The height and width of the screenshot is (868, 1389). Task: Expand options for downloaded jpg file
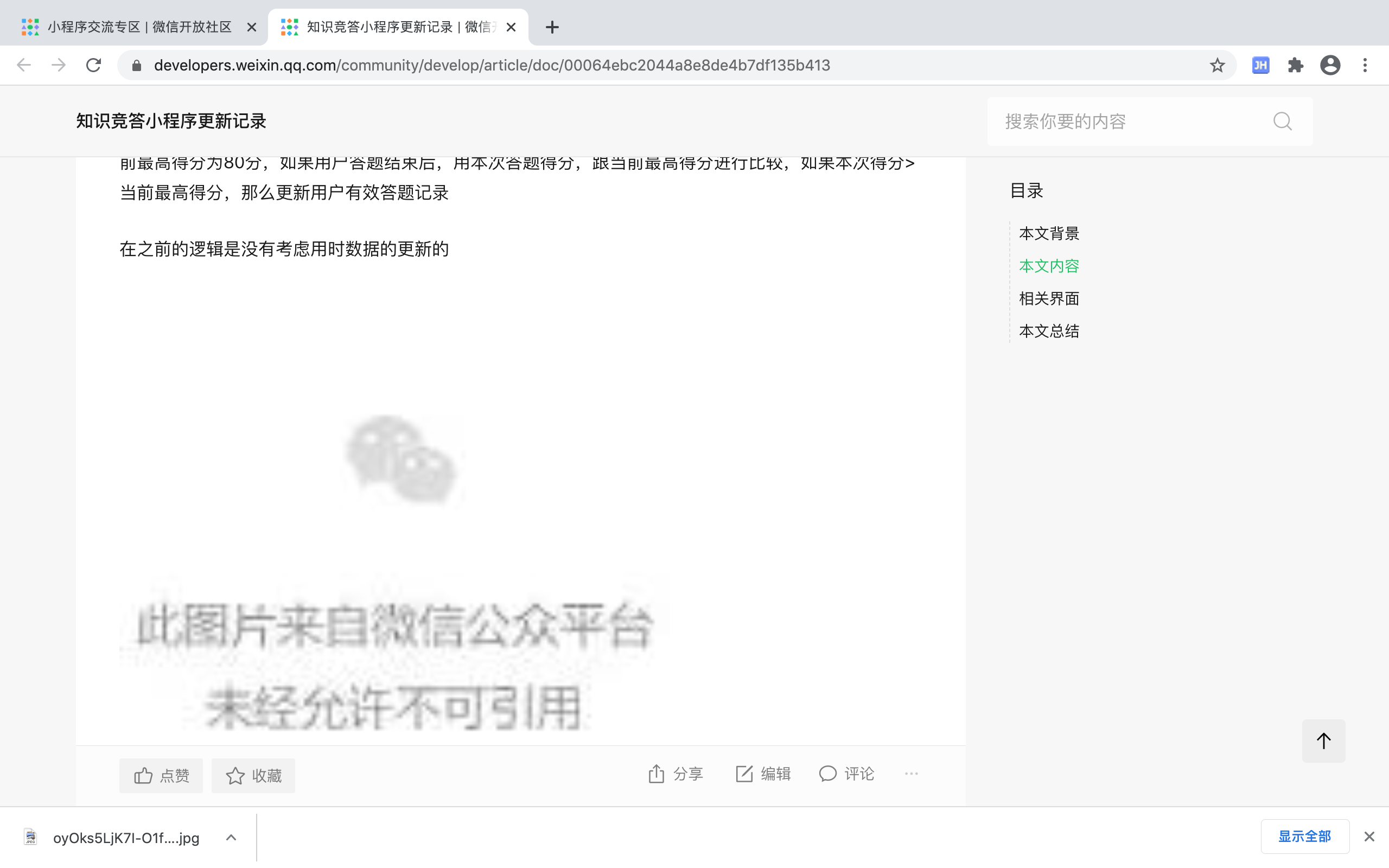point(231,838)
